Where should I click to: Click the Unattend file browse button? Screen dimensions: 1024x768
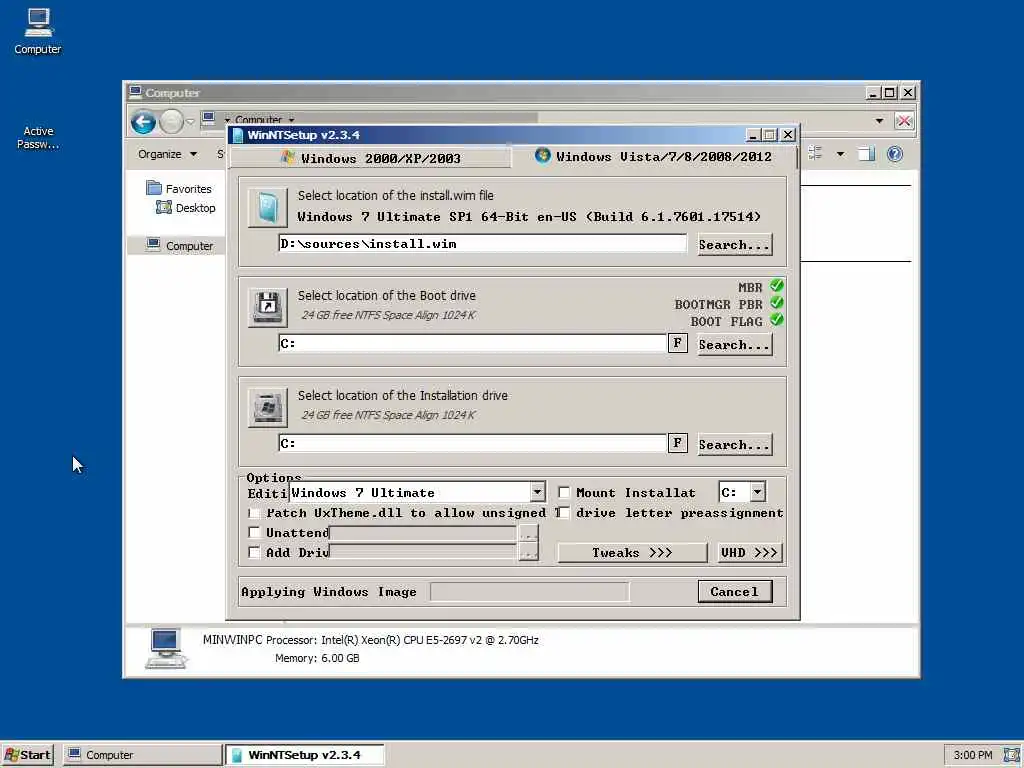point(528,533)
